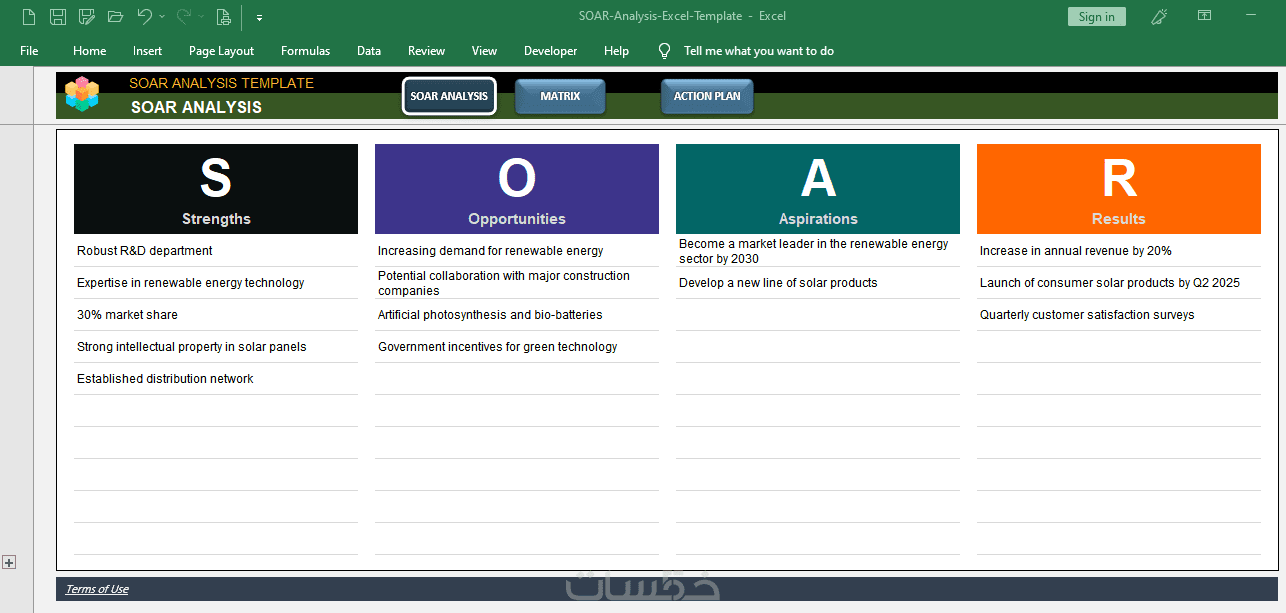Screen dimensions: 1286x613
Task: Select 'Develop a new line of solar products'
Action: pos(818,283)
